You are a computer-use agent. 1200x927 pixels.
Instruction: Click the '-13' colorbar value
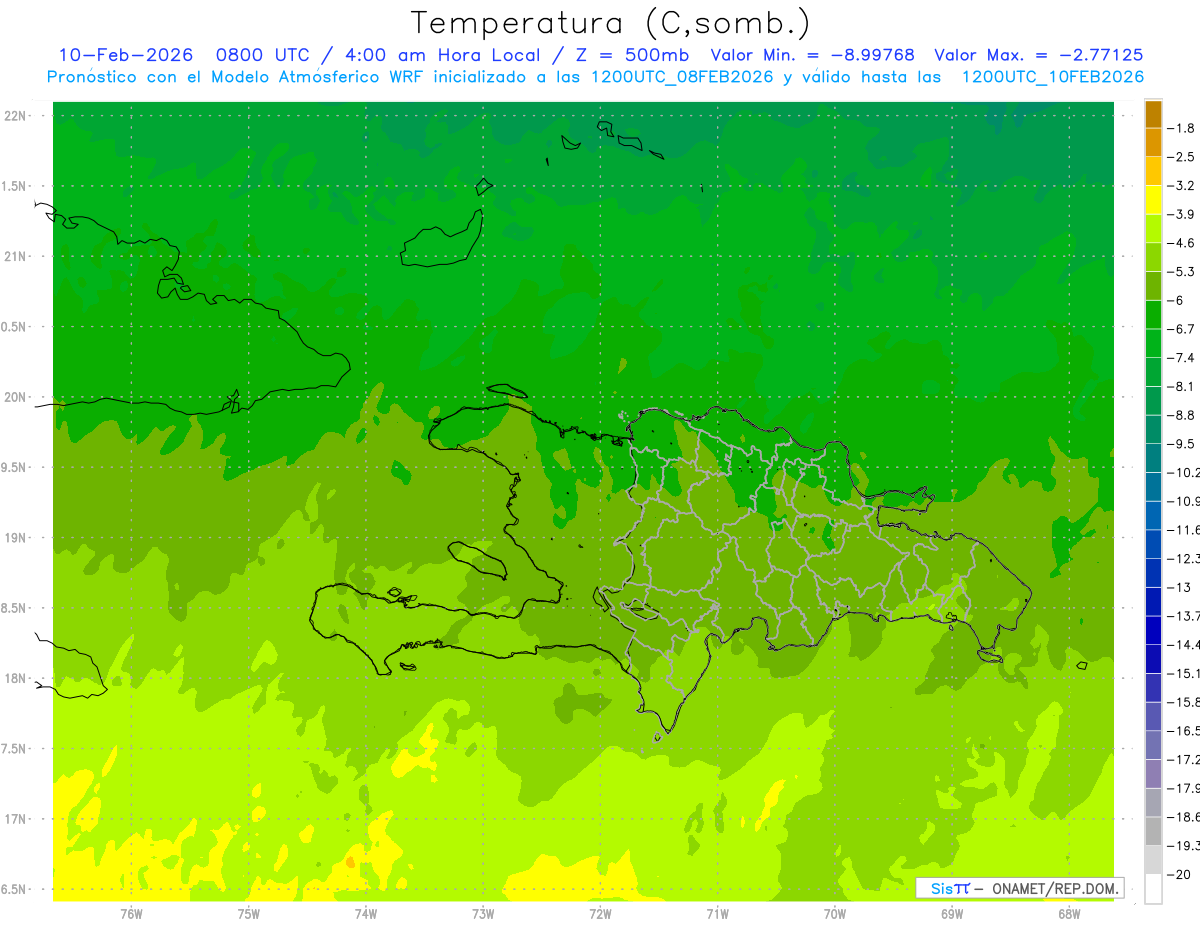1179,587
